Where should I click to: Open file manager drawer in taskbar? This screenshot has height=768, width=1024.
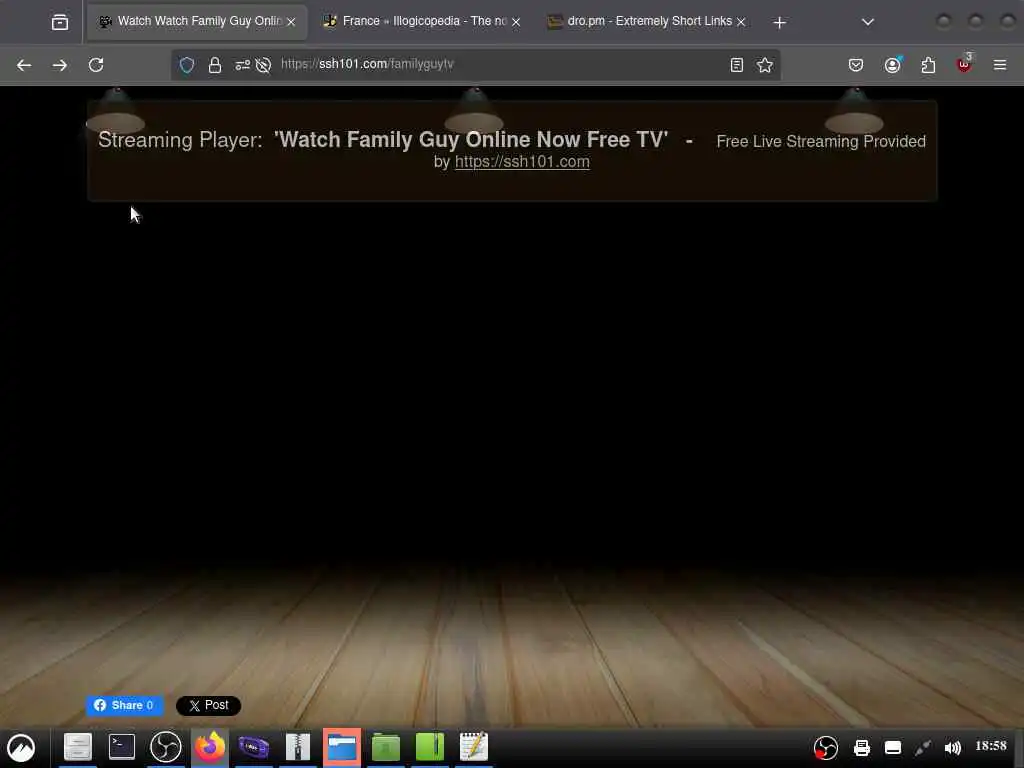point(78,747)
